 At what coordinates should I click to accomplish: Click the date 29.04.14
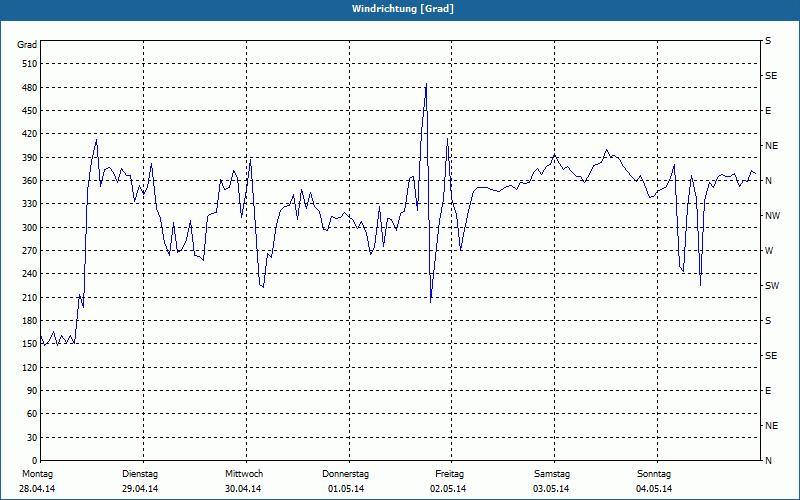click(x=140, y=489)
